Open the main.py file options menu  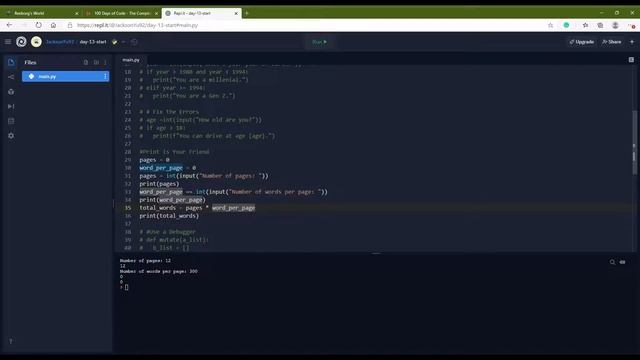click(x=105, y=76)
